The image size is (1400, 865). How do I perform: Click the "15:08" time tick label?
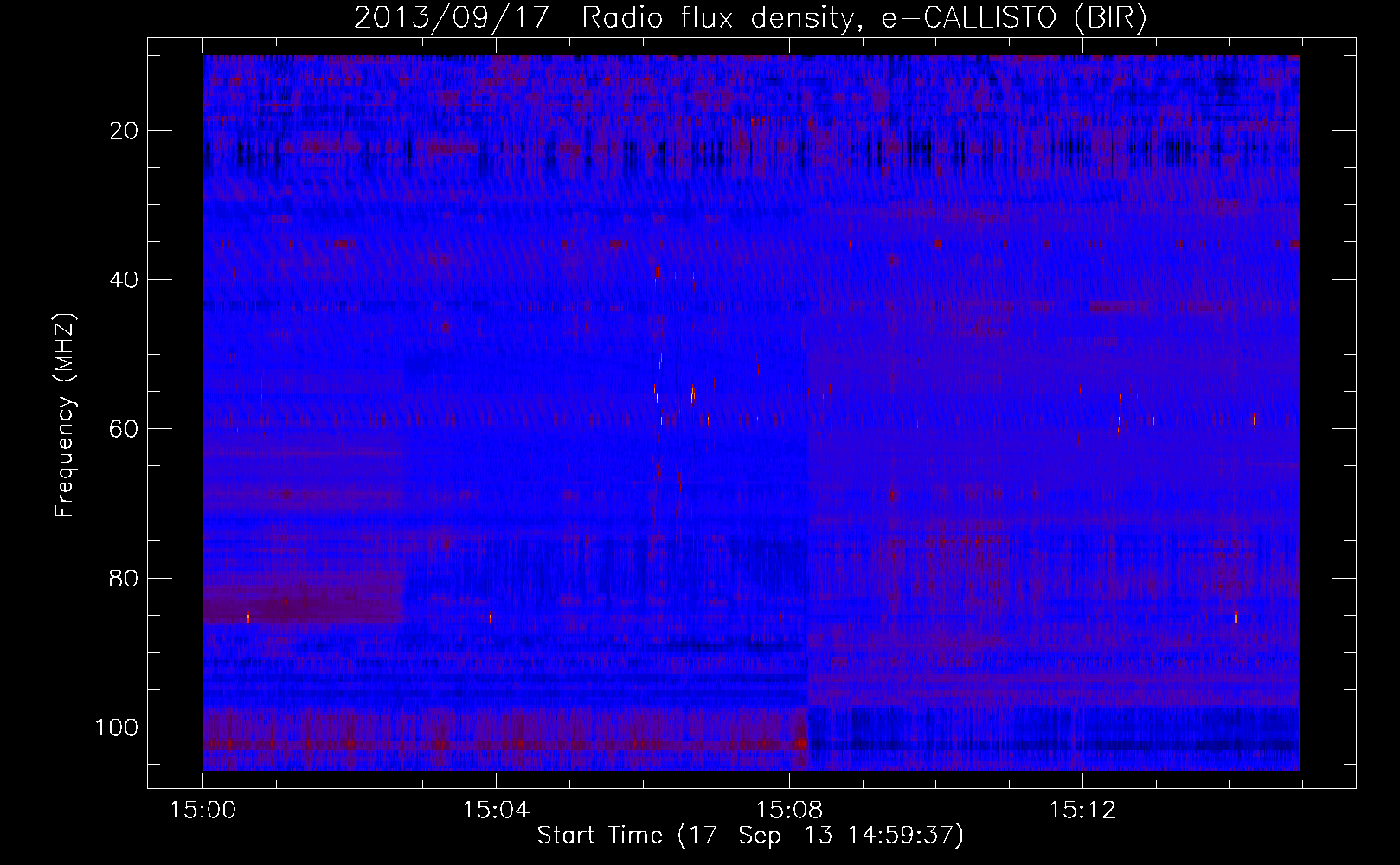(789, 811)
